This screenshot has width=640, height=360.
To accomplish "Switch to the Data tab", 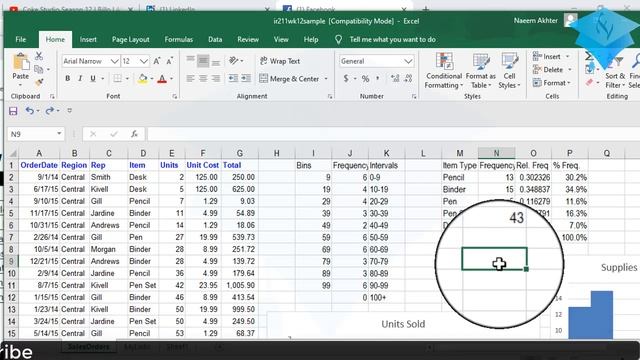I will coord(215,40).
